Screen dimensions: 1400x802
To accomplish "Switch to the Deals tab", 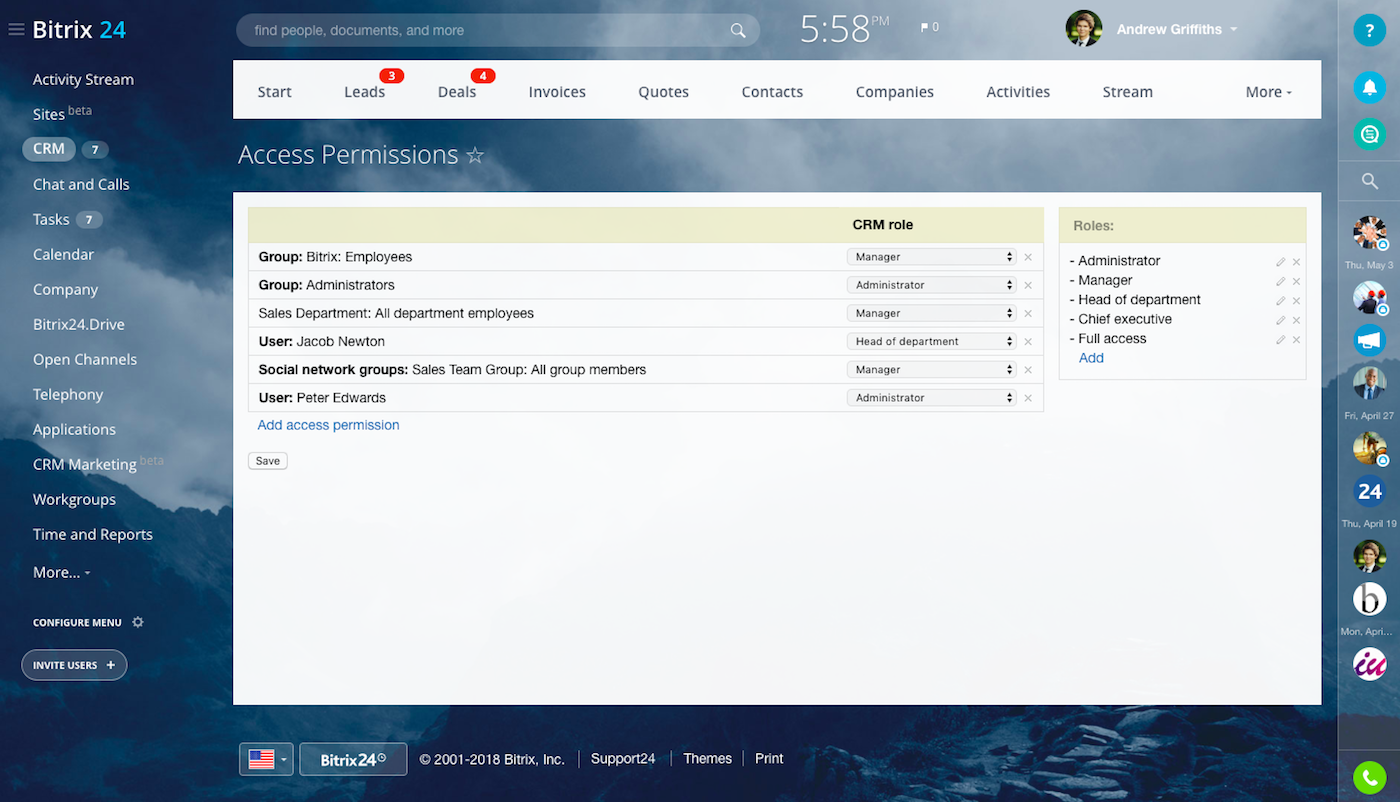I will pos(457,92).
